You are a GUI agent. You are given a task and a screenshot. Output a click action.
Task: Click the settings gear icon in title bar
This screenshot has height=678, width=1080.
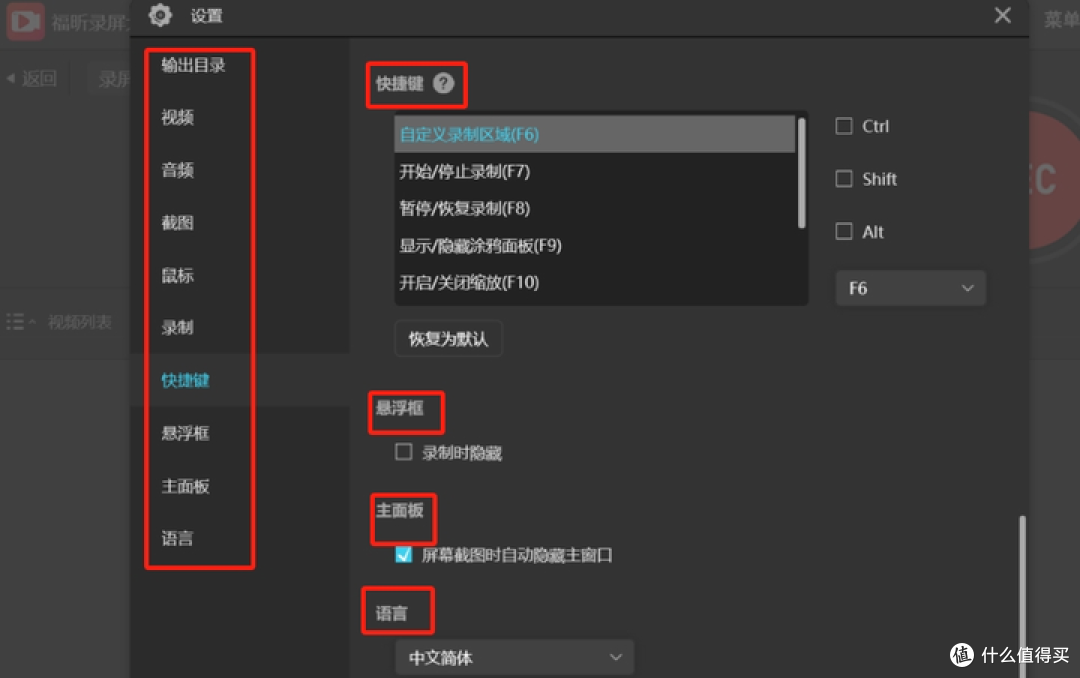(160, 15)
